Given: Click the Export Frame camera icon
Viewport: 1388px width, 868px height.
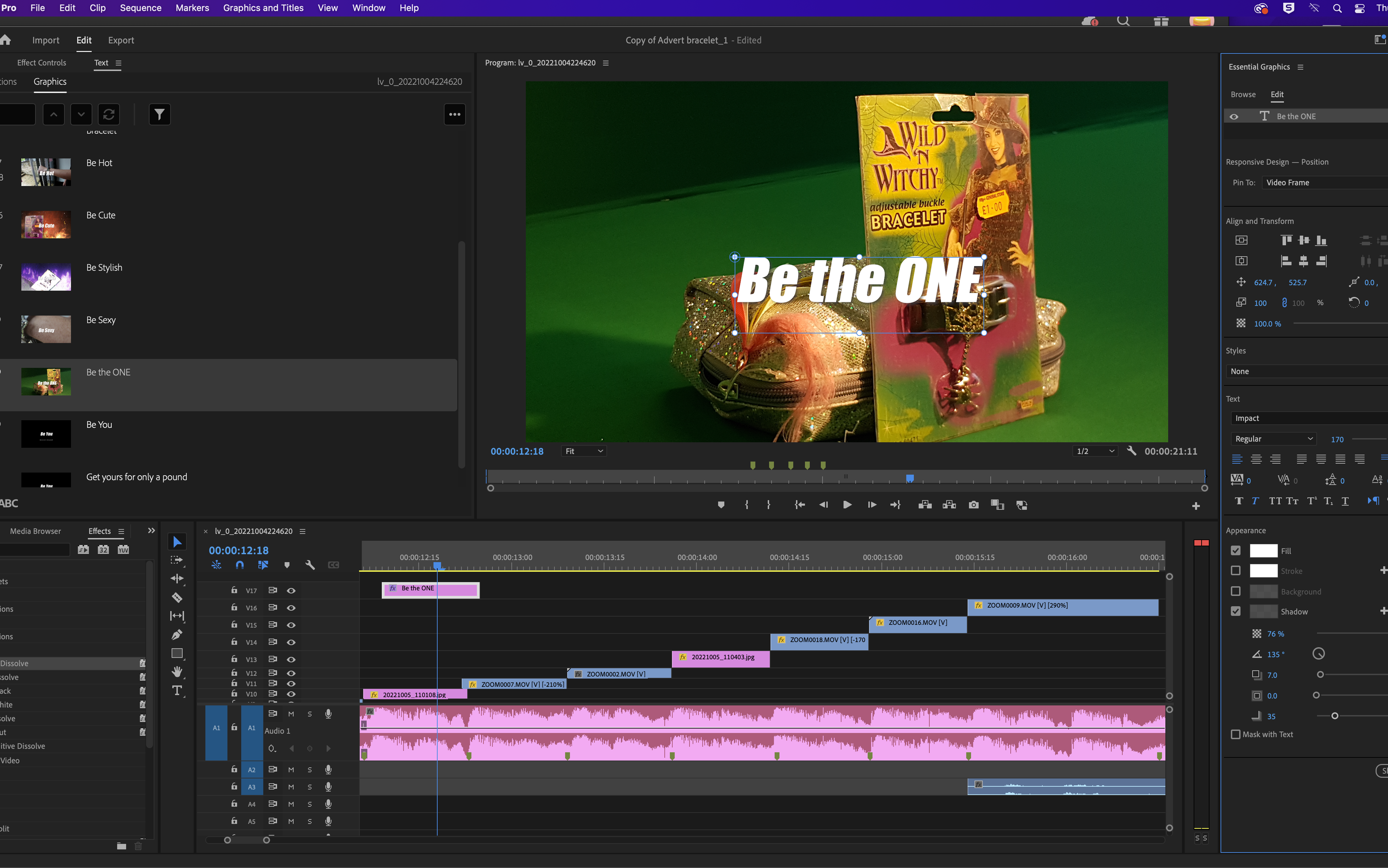Looking at the screenshot, I should click(973, 505).
